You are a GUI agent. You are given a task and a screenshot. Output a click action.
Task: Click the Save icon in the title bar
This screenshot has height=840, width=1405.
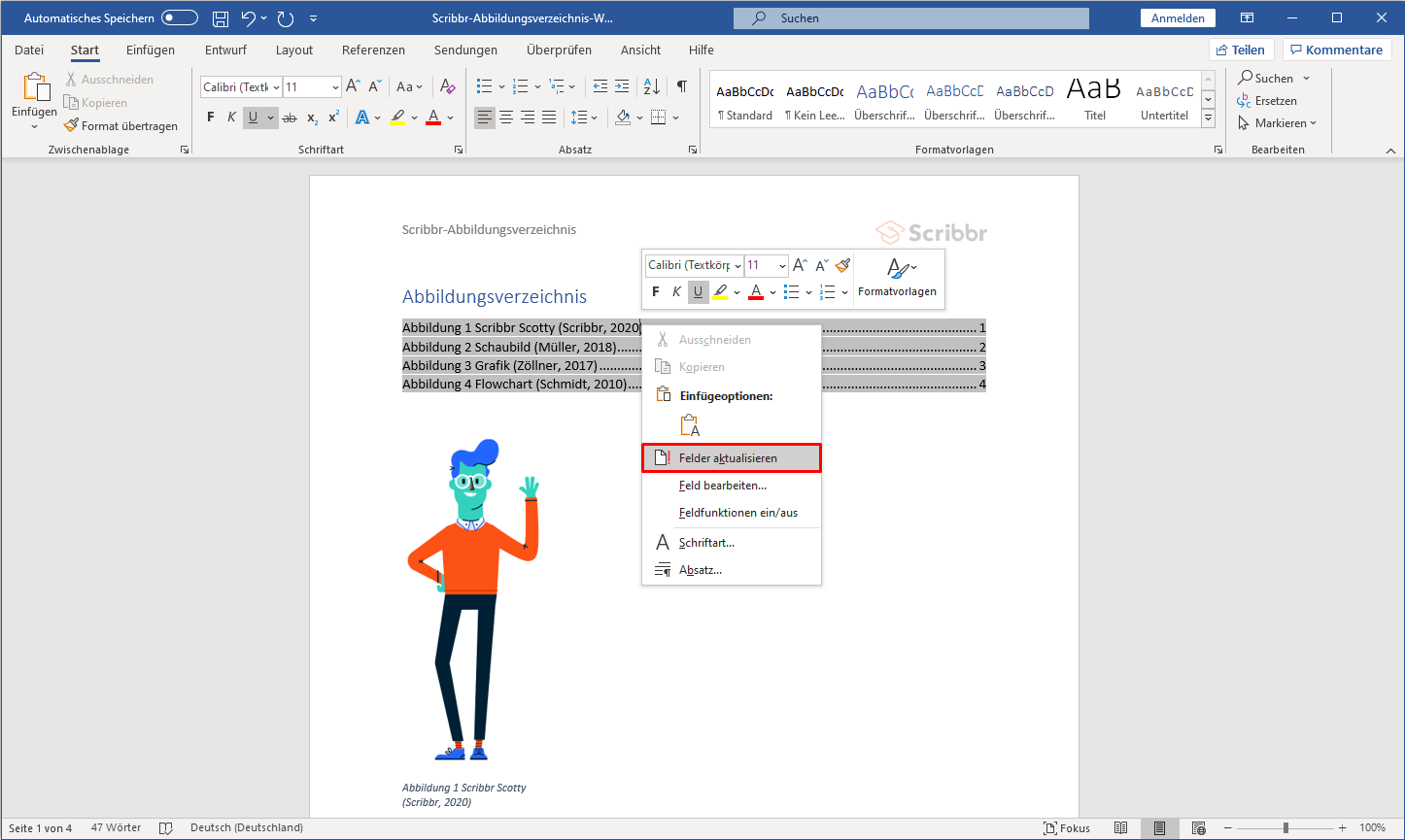coord(221,18)
